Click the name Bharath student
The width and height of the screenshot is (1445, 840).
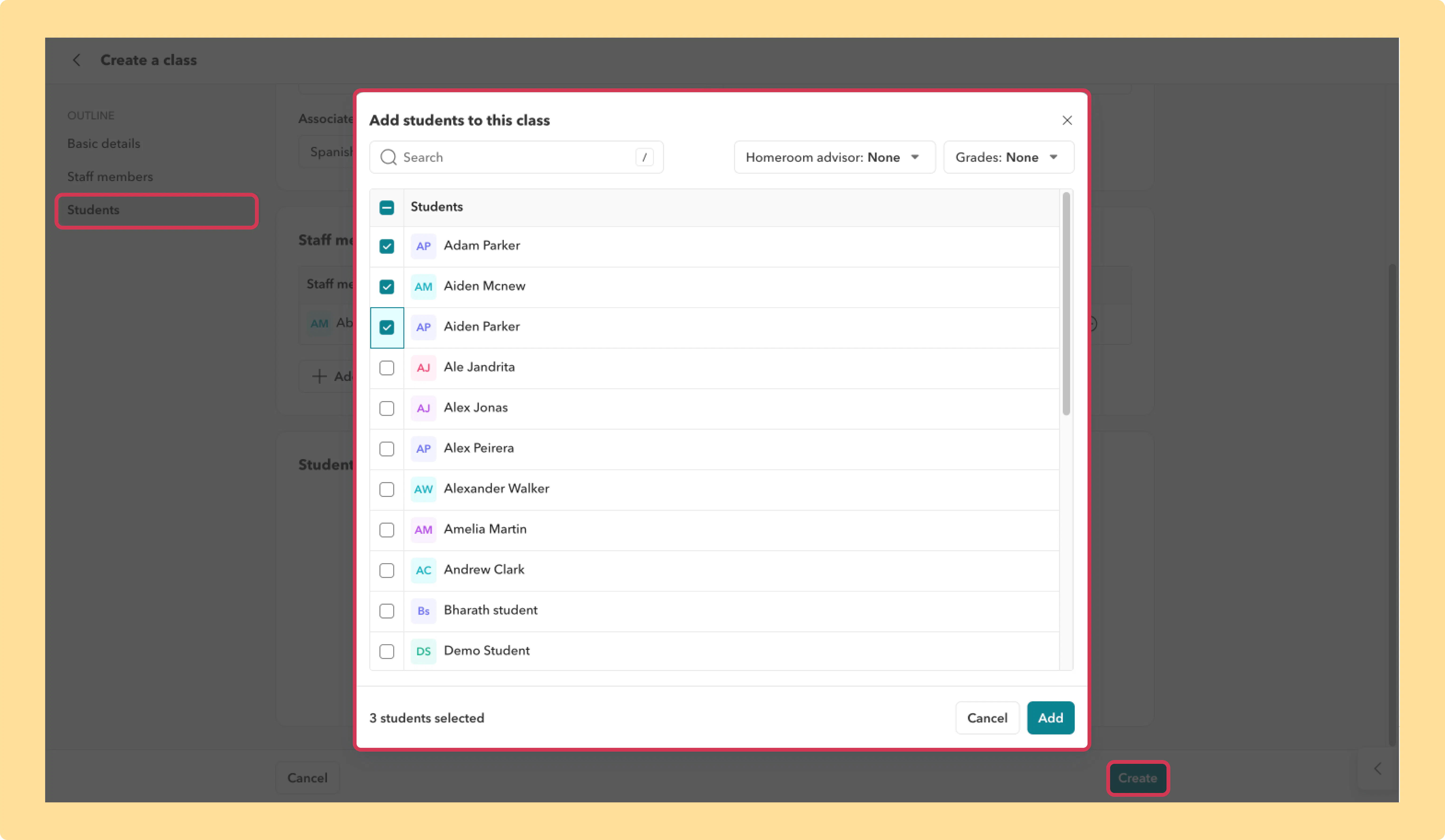491,610
